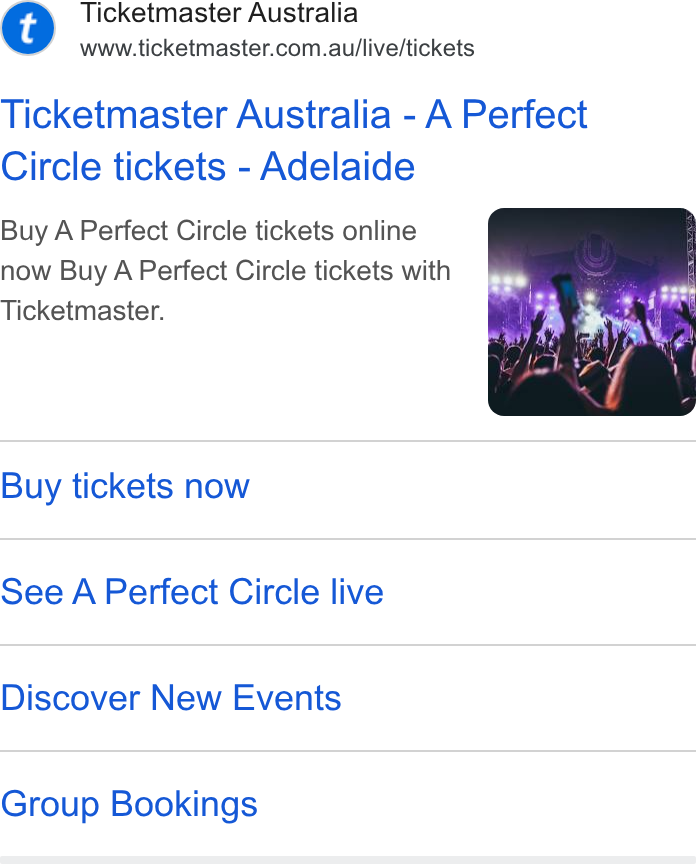The image size is (696, 864).
Task: Open the 'Group Bookings' link
Action: point(129,804)
